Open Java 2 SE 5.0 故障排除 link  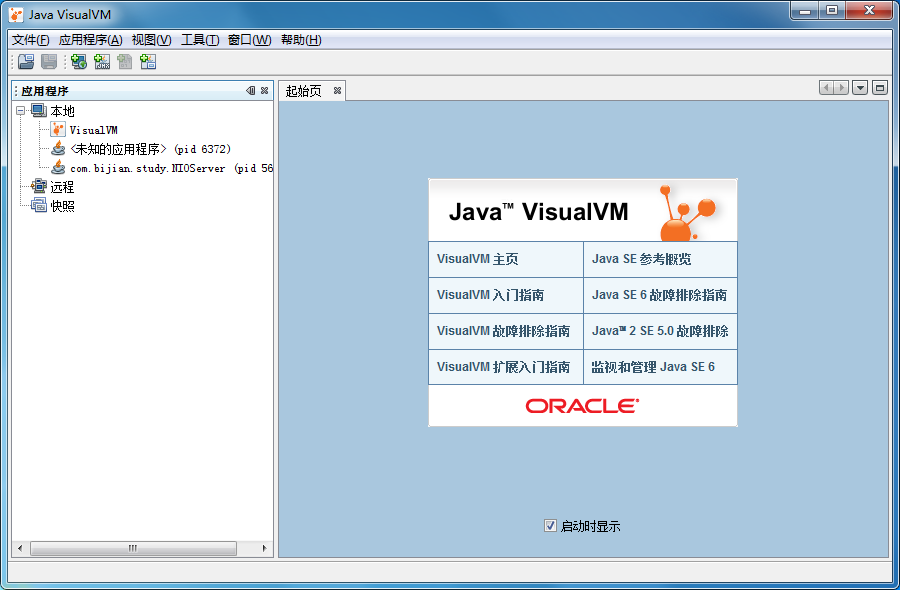pos(660,331)
